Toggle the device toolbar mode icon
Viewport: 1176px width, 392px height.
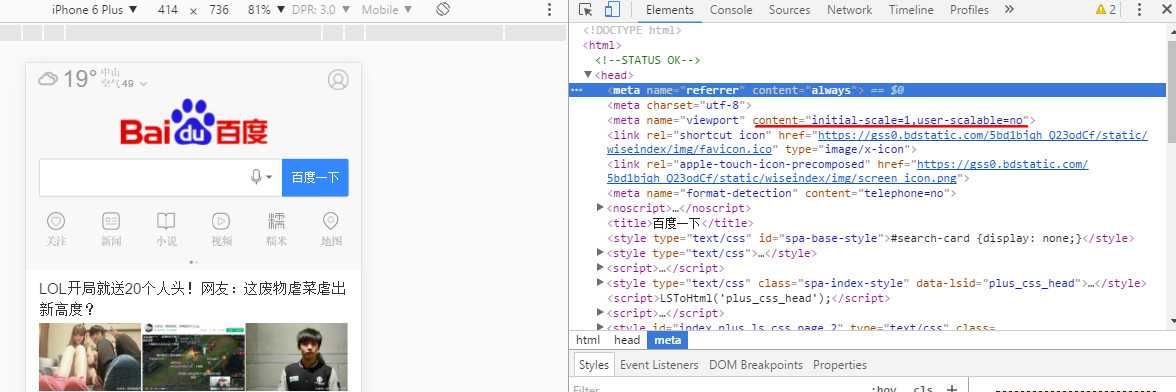click(612, 10)
